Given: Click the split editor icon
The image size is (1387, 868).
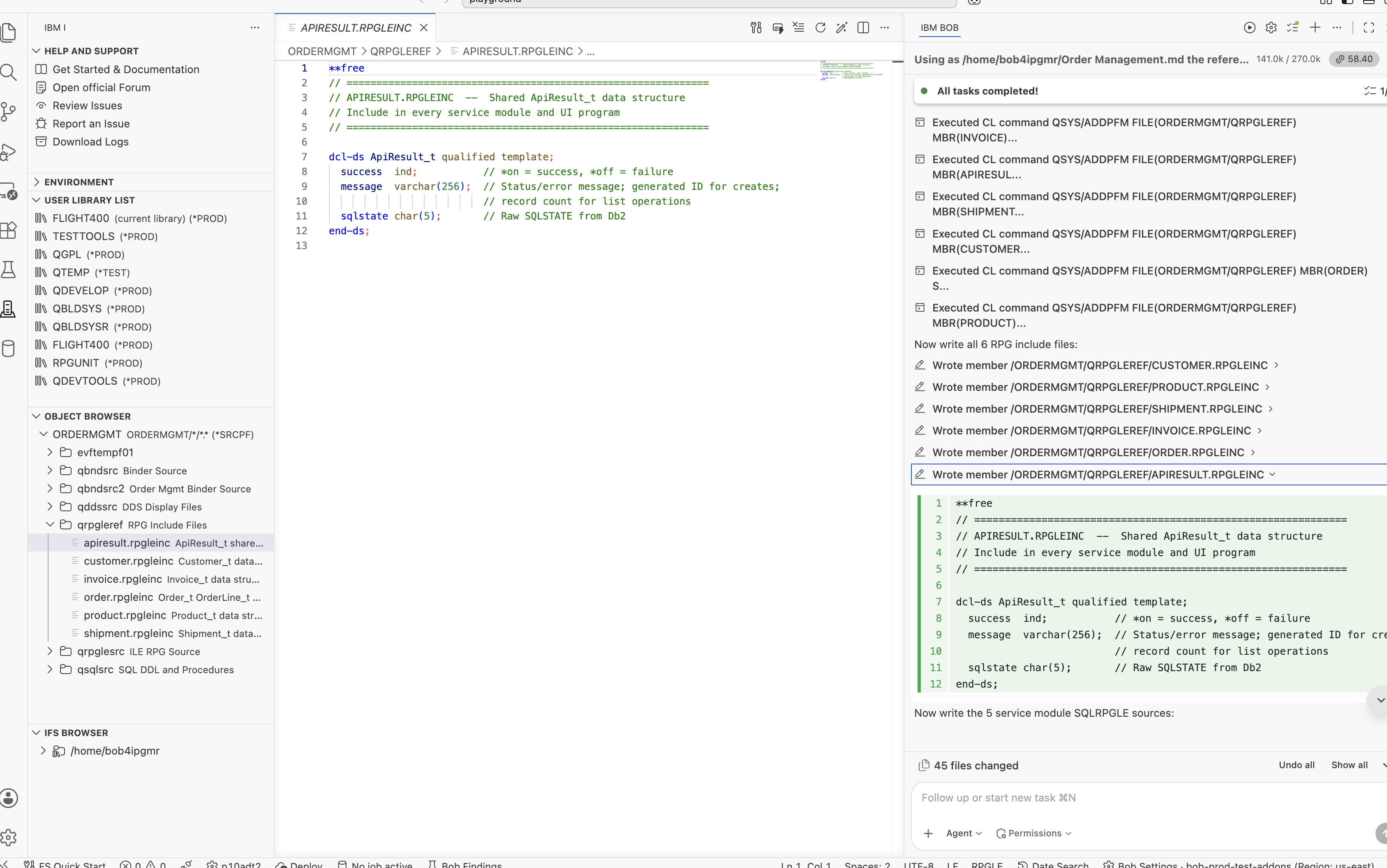Looking at the screenshot, I should (863, 28).
